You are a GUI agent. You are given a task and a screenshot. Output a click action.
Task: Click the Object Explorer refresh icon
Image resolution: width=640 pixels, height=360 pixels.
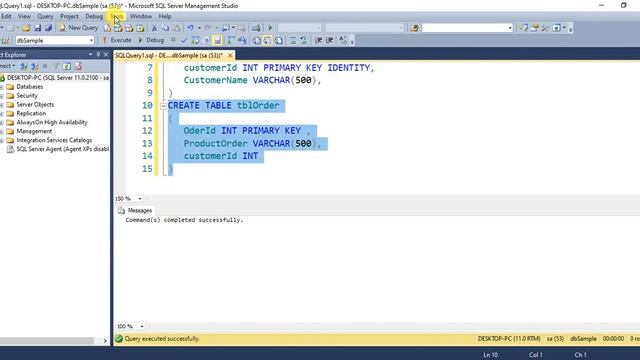[x=67, y=66]
